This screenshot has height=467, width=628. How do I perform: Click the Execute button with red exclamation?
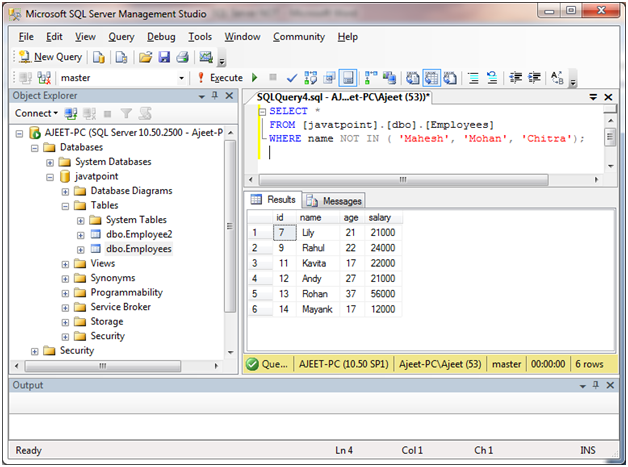tap(221, 78)
